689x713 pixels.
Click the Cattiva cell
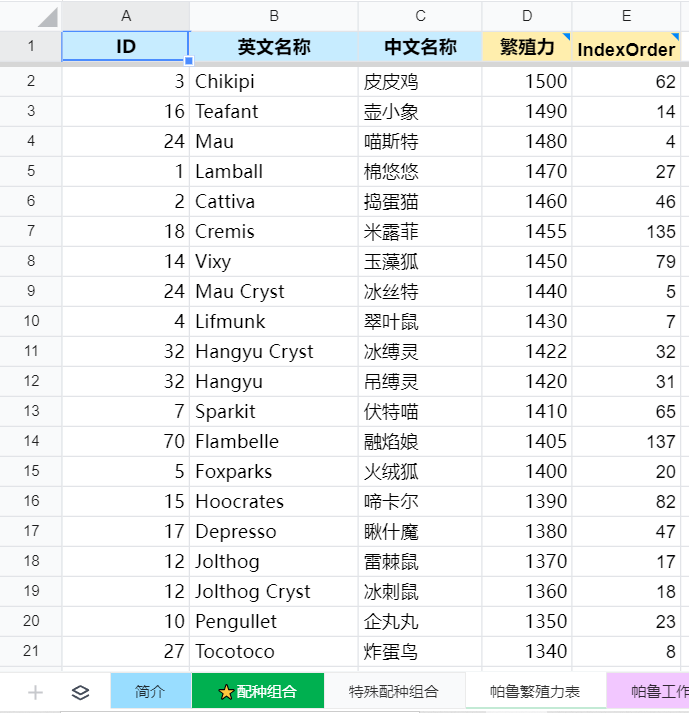pos(274,201)
